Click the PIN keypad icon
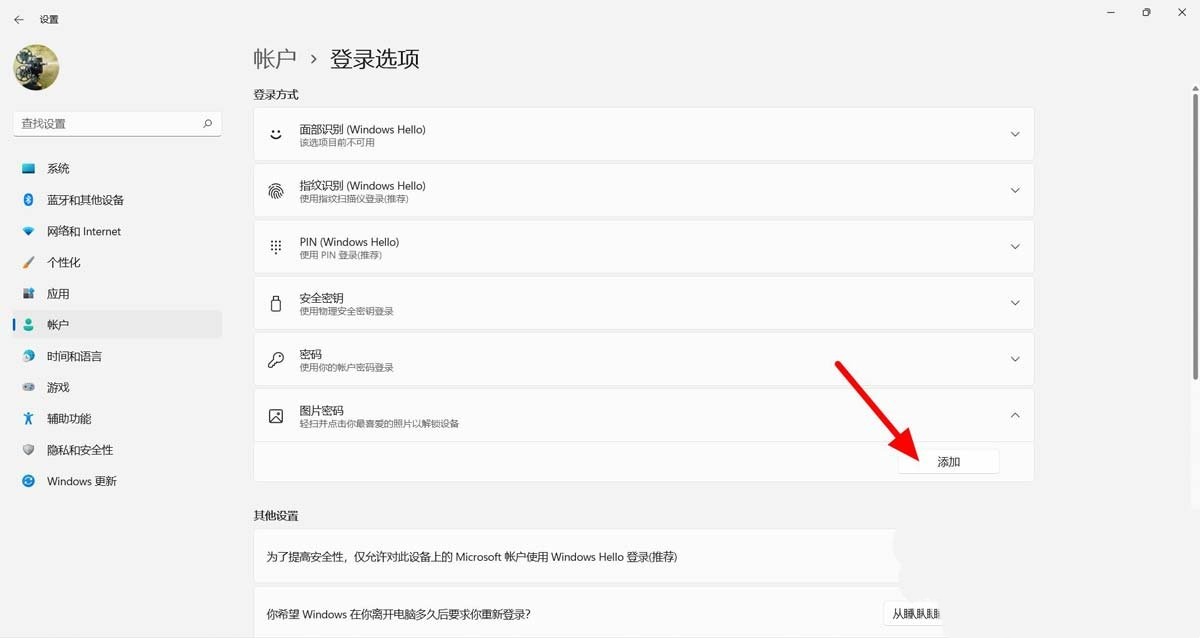The height and width of the screenshot is (638, 1200). [x=275, y=246]
